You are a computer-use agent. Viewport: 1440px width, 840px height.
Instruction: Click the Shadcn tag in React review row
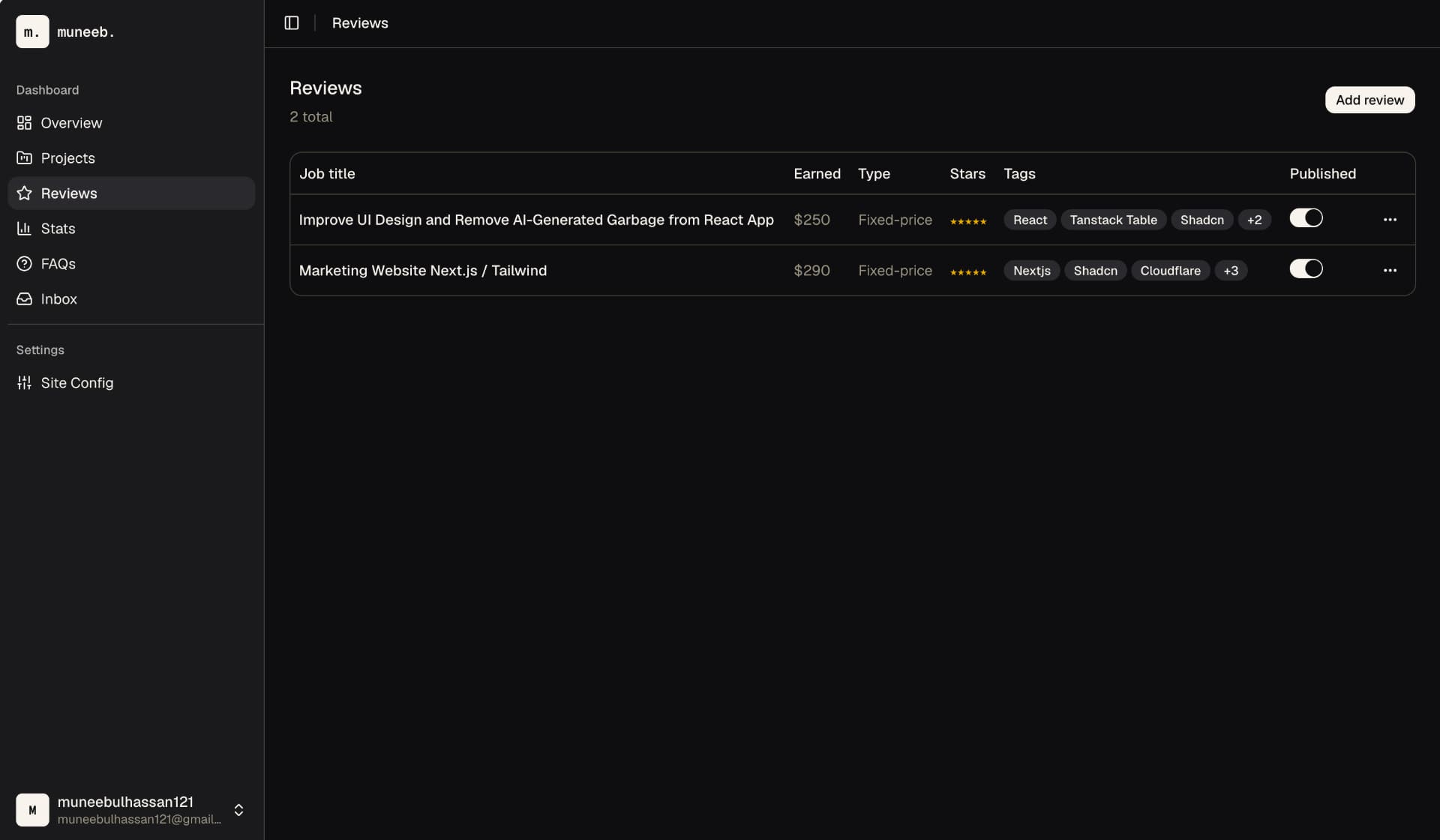pos(1201,220)
